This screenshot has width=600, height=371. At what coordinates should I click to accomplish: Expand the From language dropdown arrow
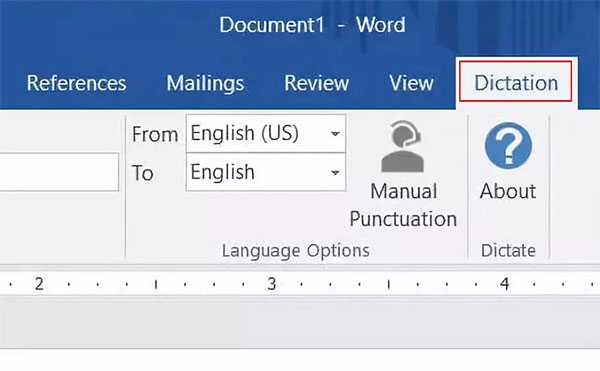pyautogui.click(x=335, y=134)
